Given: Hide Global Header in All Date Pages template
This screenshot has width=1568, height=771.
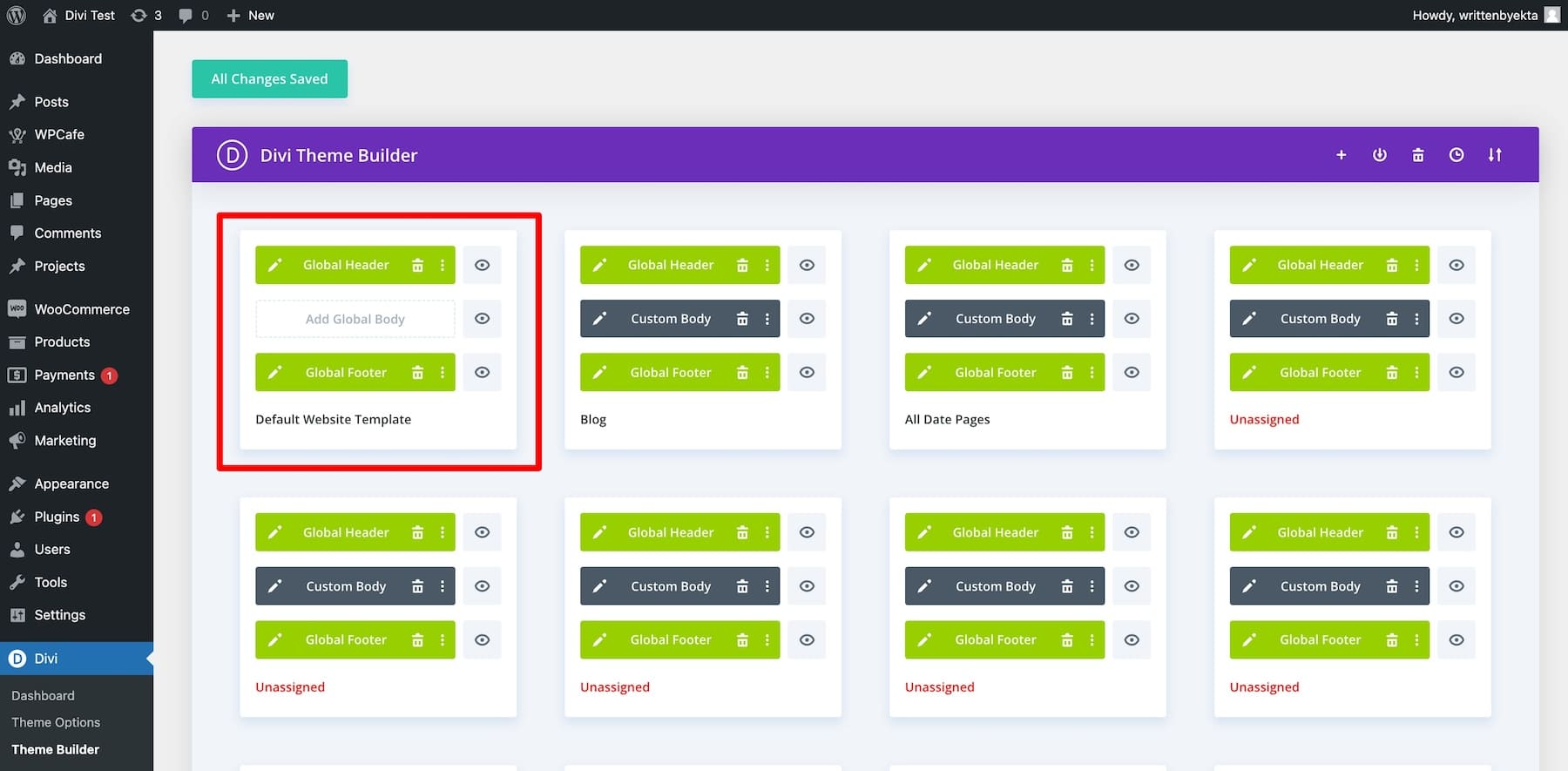Looking at the screenshot, I should (1132, 265).
